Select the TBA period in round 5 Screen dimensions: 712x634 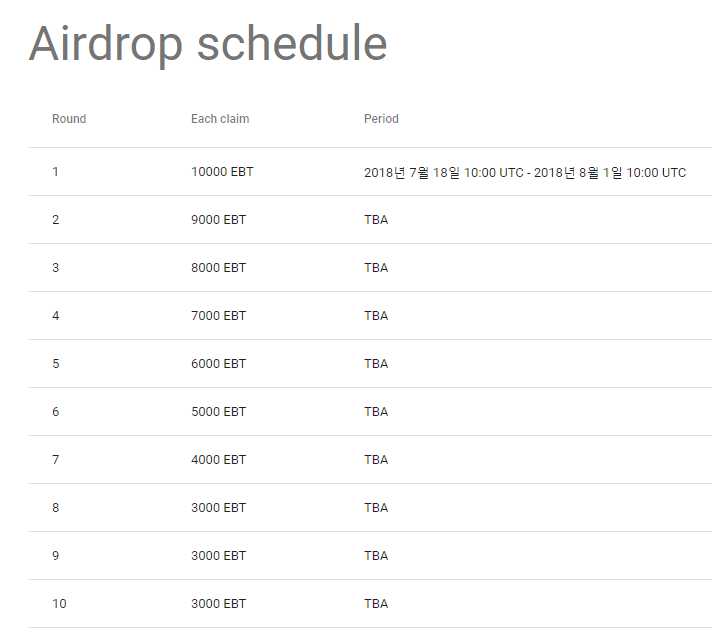(376, 364)
